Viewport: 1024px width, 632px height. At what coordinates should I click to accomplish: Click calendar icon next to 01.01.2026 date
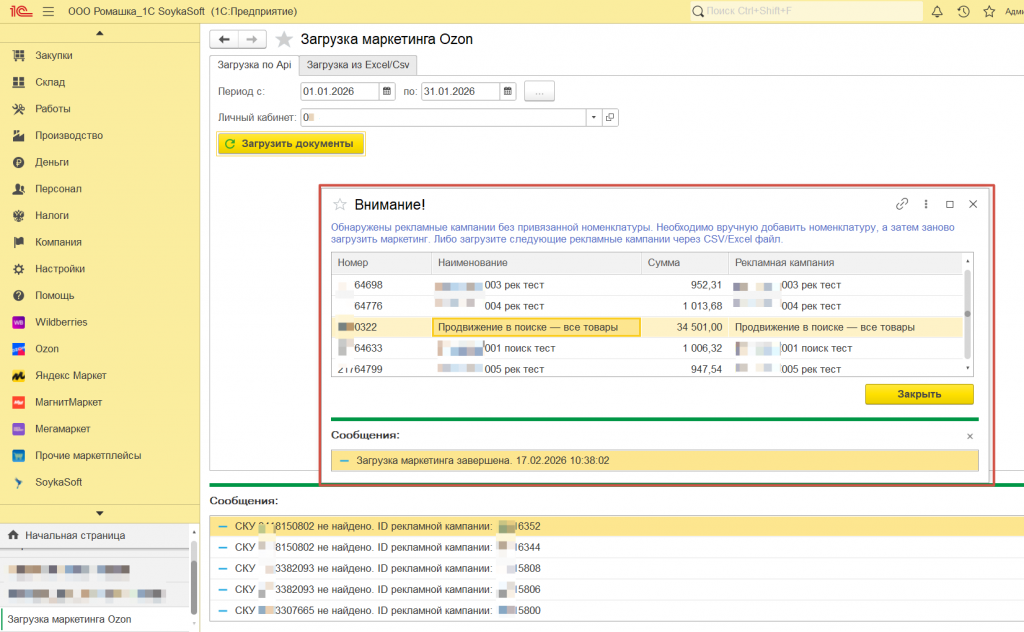(x=387, y=91)
